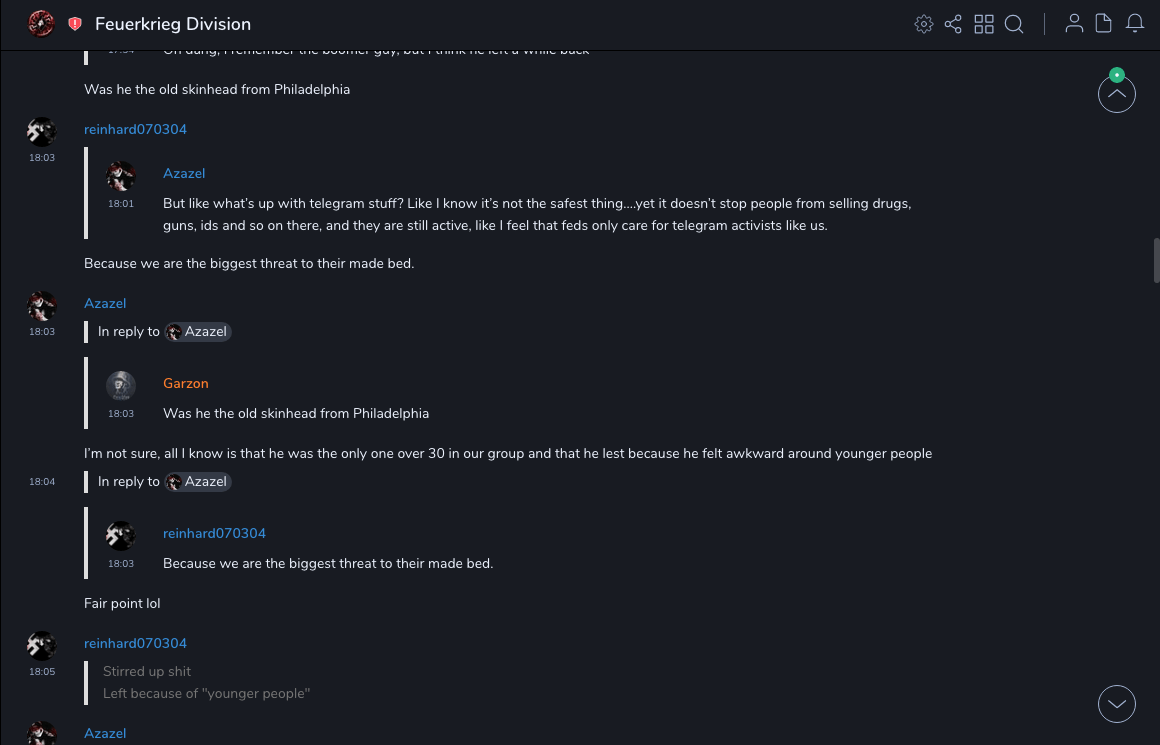Click second 'In reply to' Azazel pill
Image resolution: width=1160 pixels, height=745 pixels.
click(198, 482)
